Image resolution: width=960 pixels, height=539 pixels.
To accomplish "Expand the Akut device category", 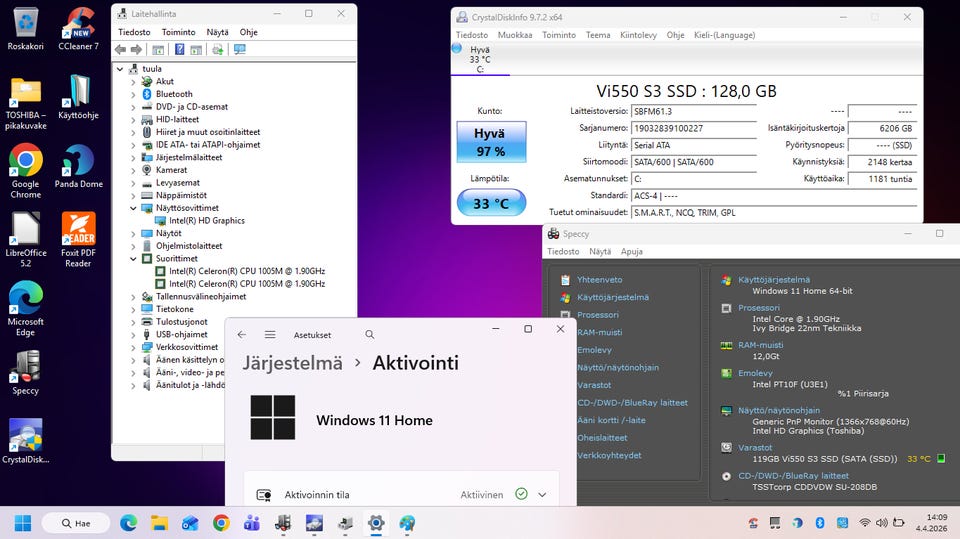I will 133,81.
